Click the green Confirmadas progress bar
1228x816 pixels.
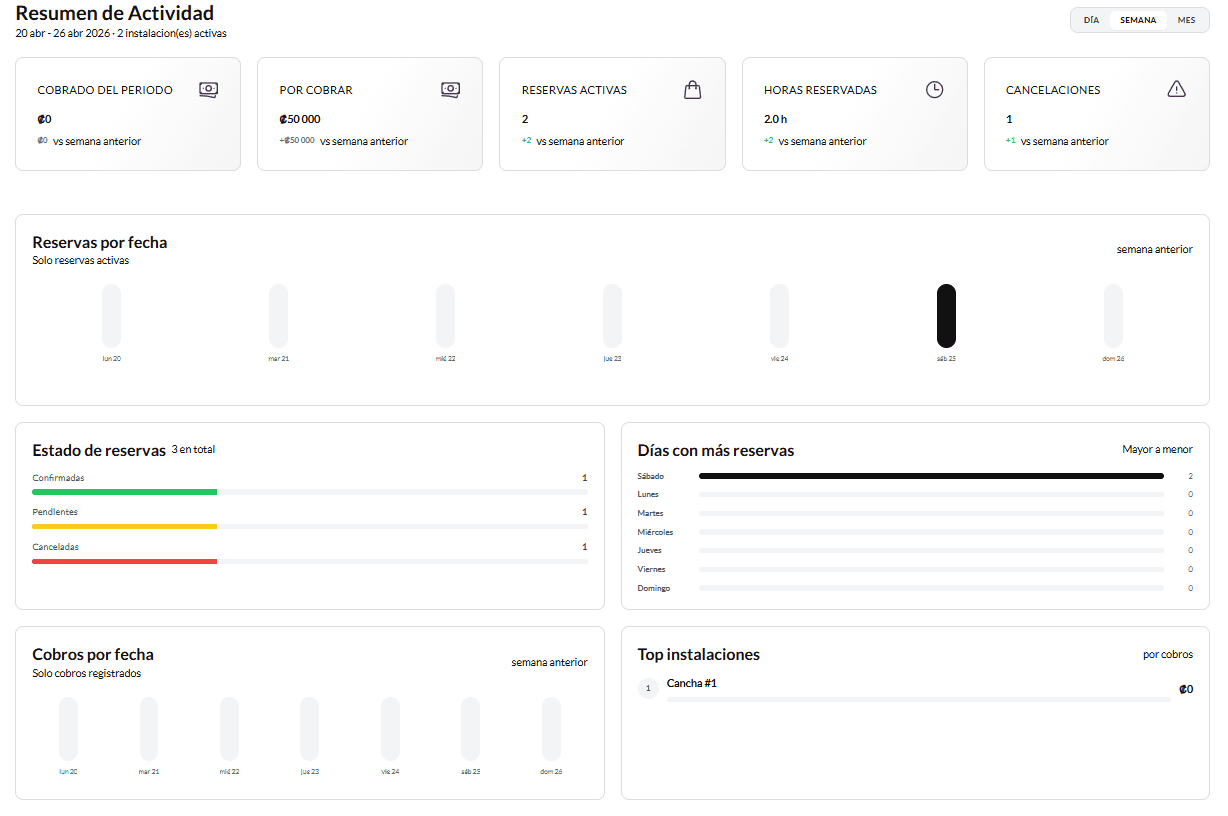point(125,492)
